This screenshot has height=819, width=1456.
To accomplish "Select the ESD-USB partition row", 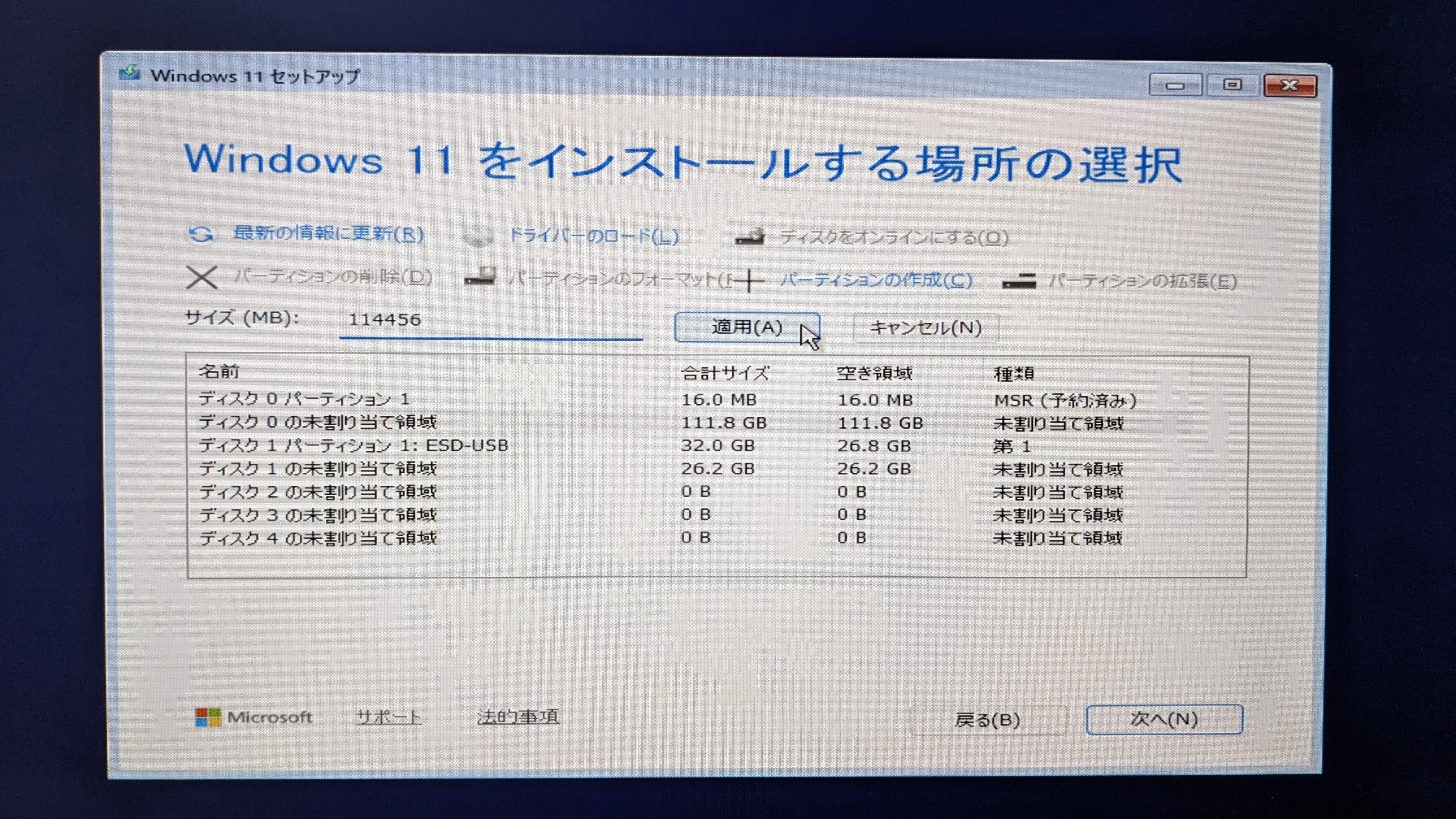I will pyautogui.click(x=353, y=445).
